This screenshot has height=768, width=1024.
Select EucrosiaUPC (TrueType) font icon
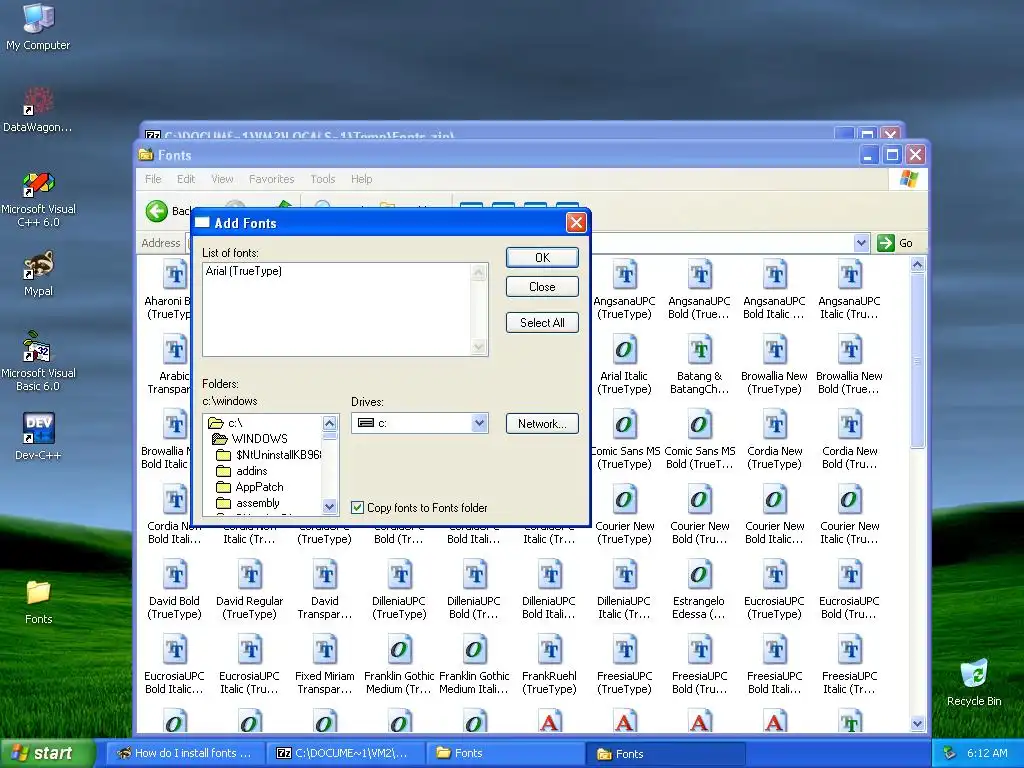774,589
